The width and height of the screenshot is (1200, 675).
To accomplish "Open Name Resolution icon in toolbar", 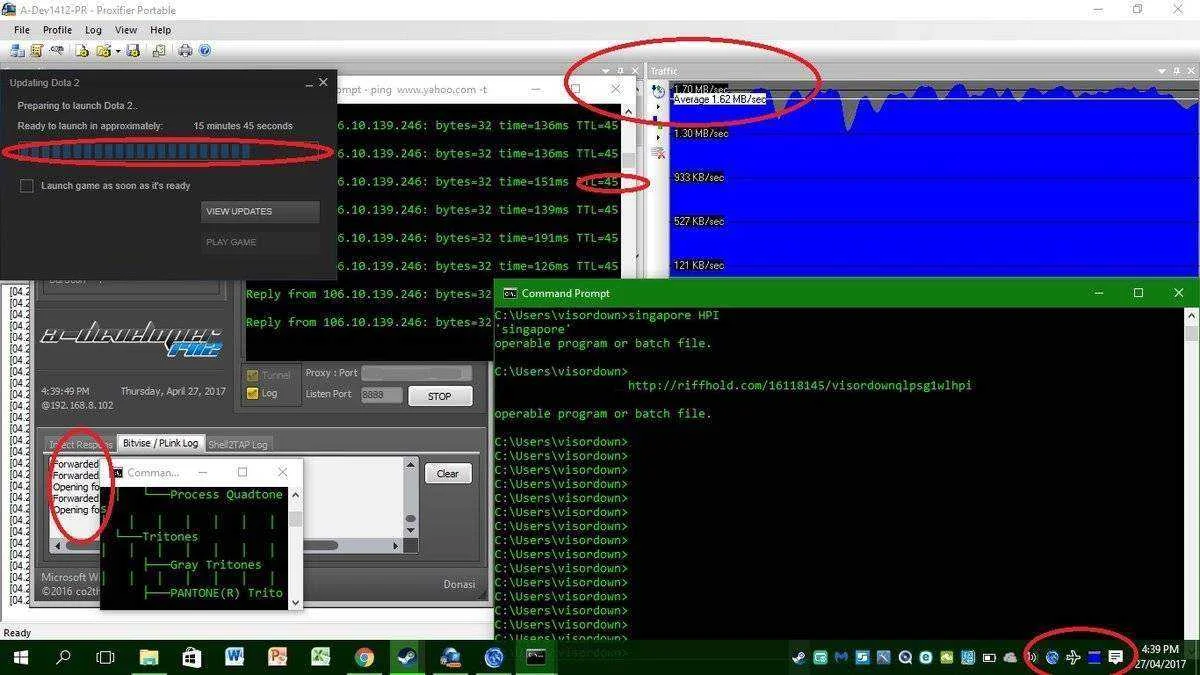I will pos(57,50).
